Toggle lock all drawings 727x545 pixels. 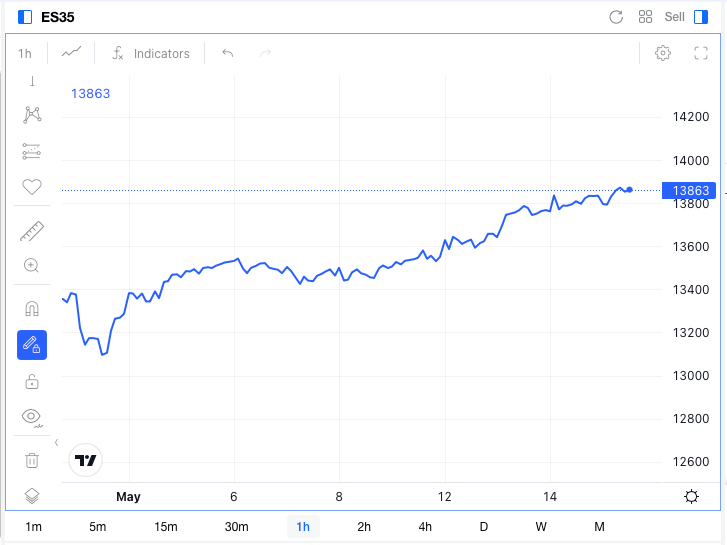[x=32, y=382]
